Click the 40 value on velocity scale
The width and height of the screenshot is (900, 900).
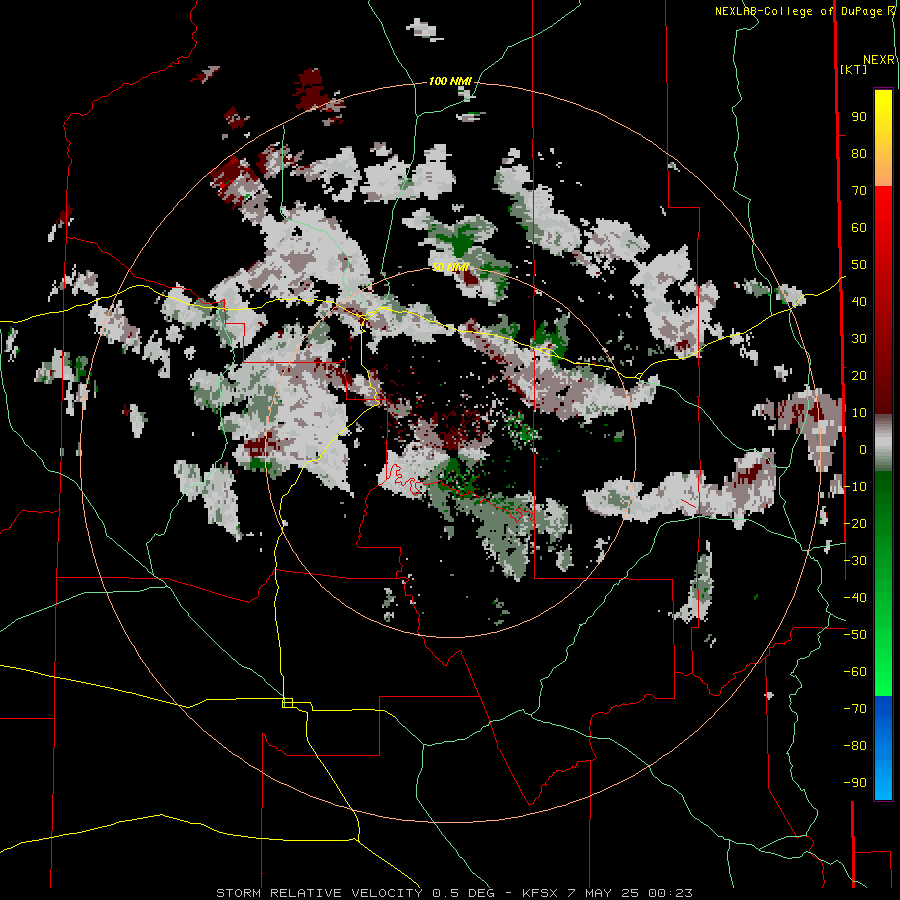point(859,302)
